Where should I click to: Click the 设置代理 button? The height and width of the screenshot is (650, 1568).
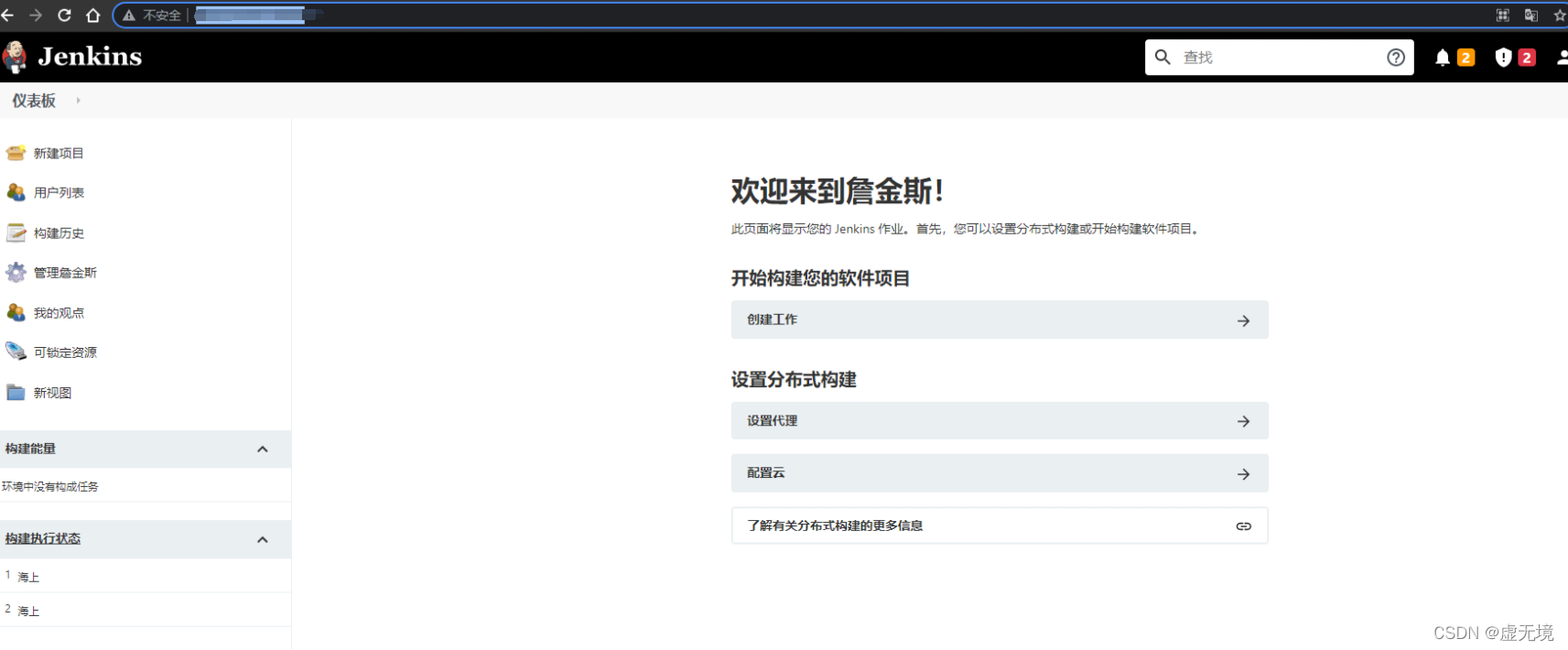click(1000, 421)
